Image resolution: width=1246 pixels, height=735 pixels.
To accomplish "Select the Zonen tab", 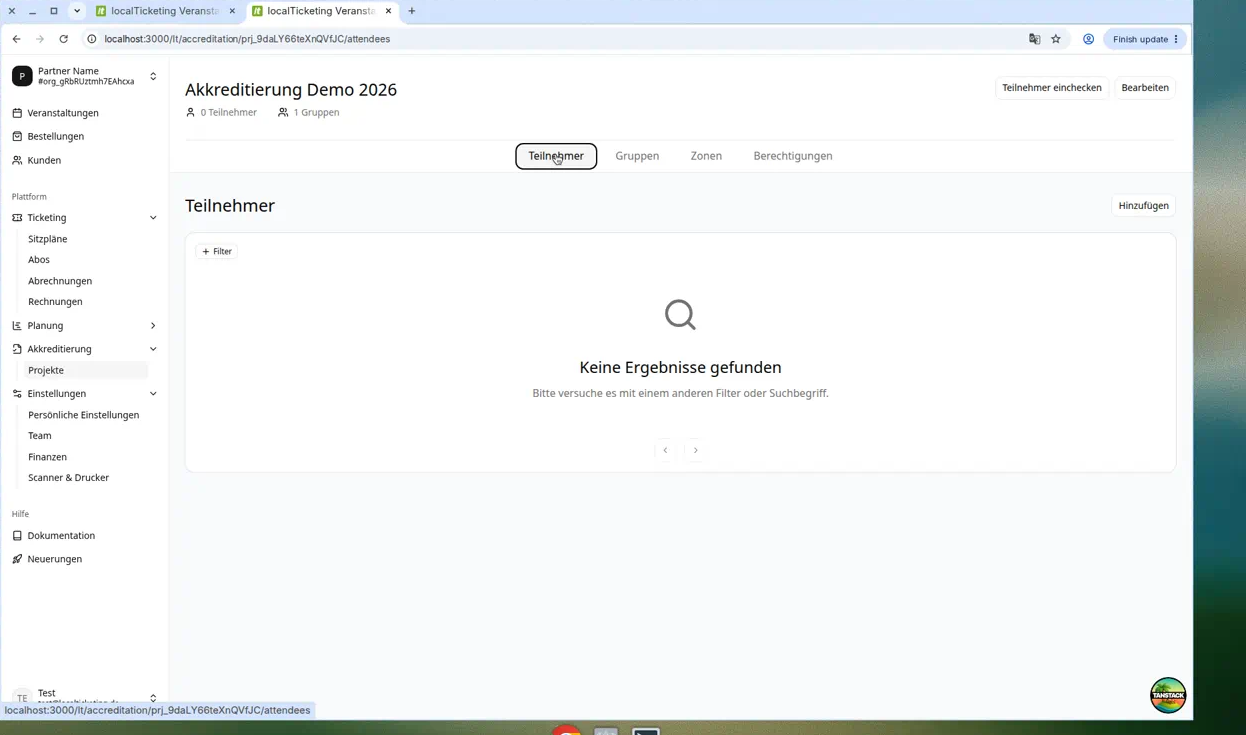I will coord(706,156).
